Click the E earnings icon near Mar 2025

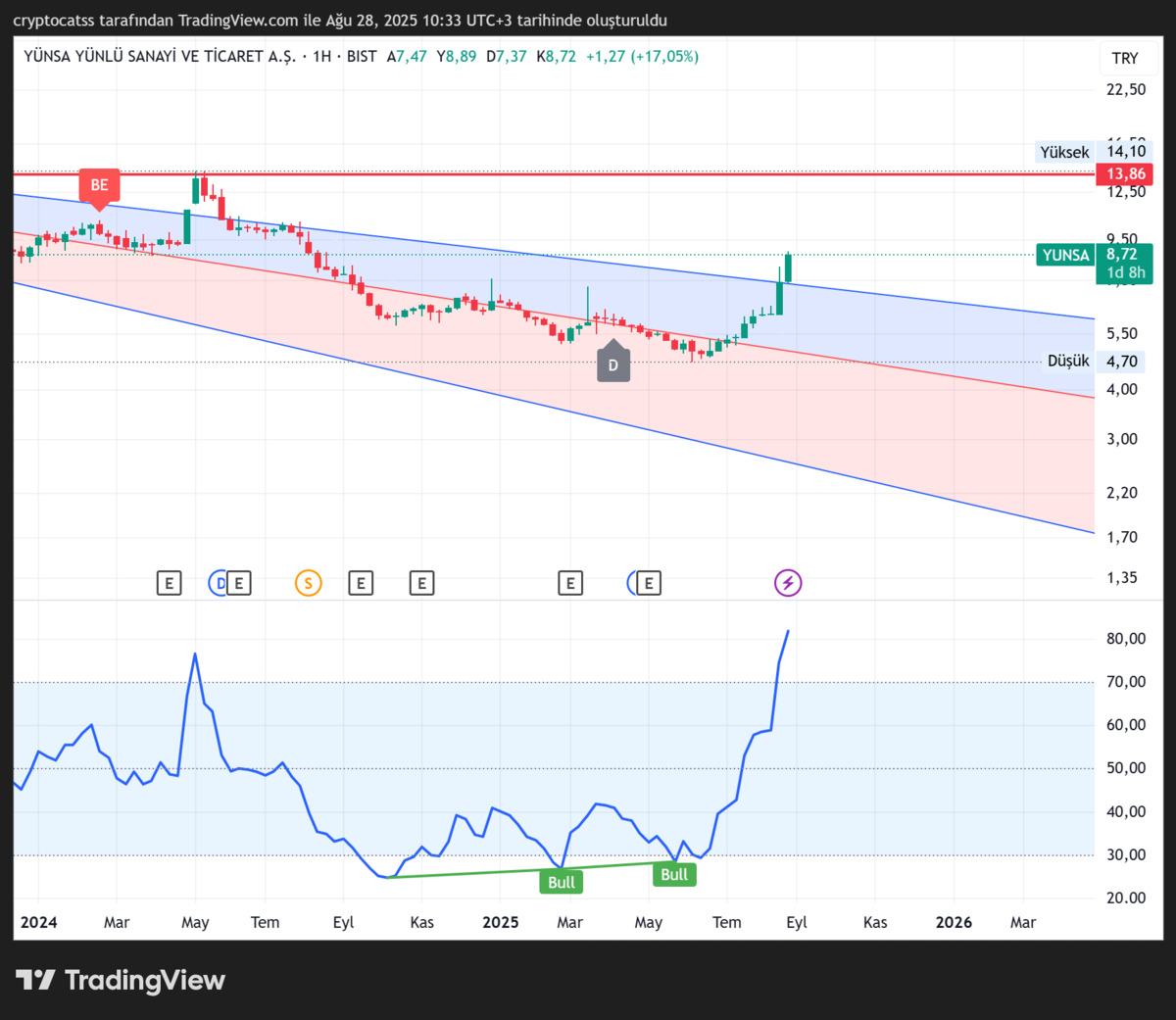[570, 584]
